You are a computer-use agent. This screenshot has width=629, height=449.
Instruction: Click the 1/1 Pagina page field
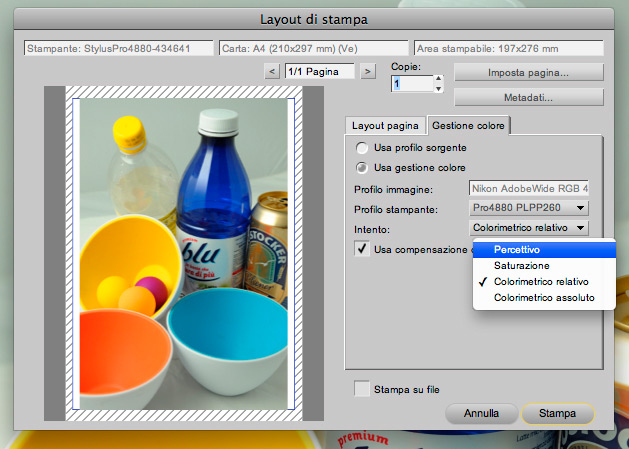coord(320,71)
